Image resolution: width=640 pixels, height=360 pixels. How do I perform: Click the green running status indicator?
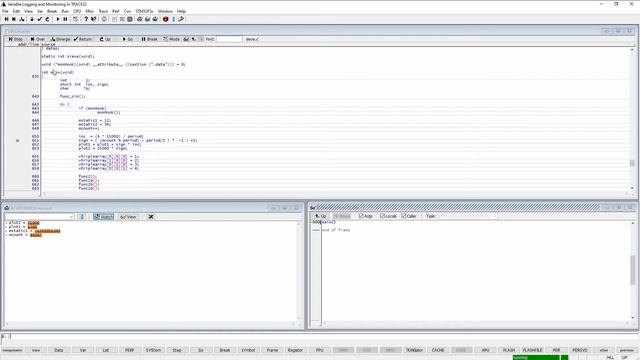[x=536, y=358]
